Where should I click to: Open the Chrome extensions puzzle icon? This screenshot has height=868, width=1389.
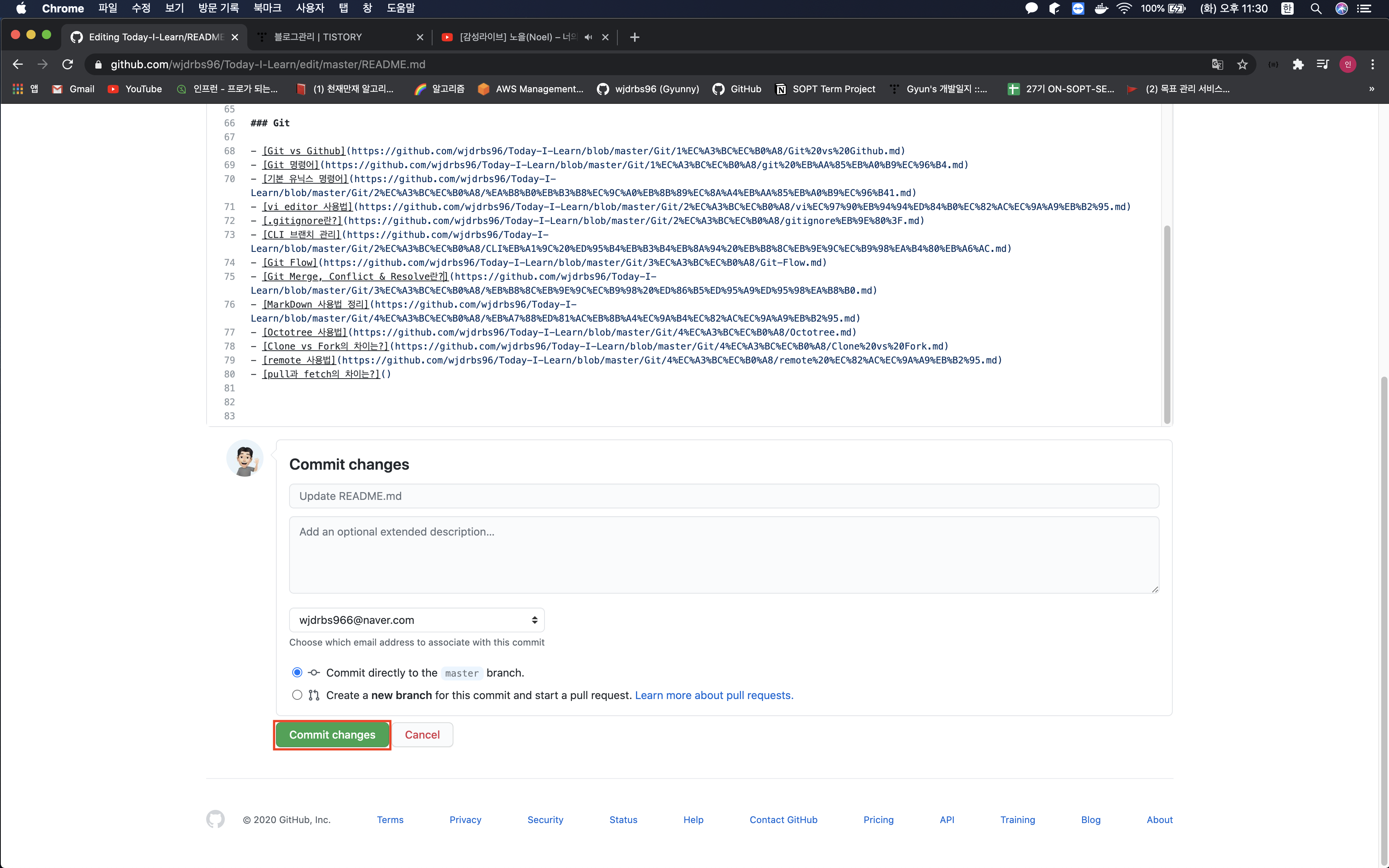[1298, 64]
